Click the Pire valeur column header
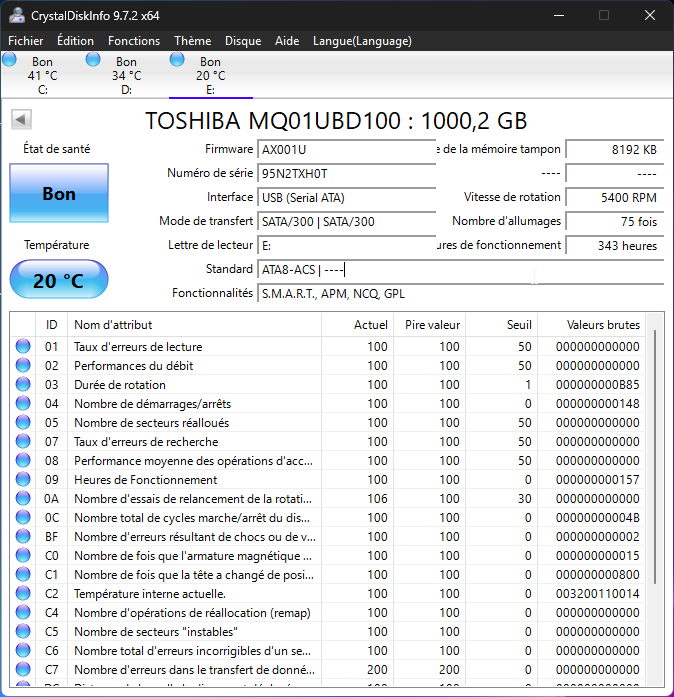The width and height of the screenshot is (674, 697). 429,324
